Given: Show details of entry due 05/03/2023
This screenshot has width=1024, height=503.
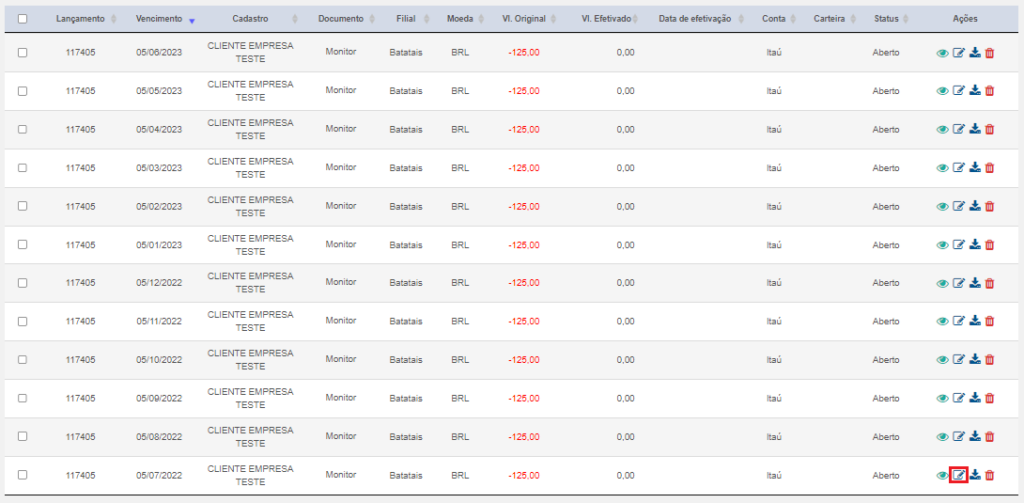Looking at the screenshot, I should [942, 169].
